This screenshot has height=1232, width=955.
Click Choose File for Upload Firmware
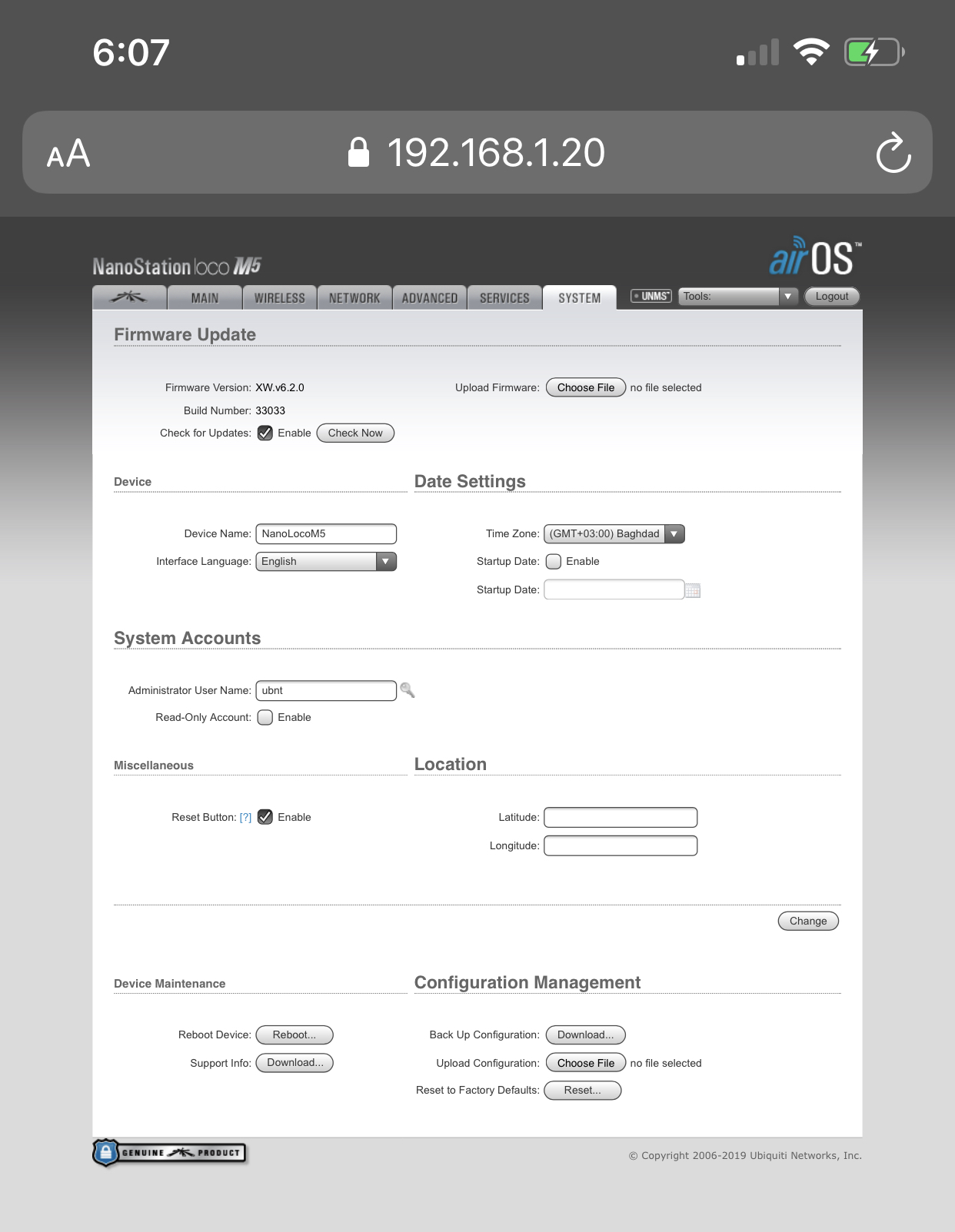pyautogui.click(x=586, y=387)
